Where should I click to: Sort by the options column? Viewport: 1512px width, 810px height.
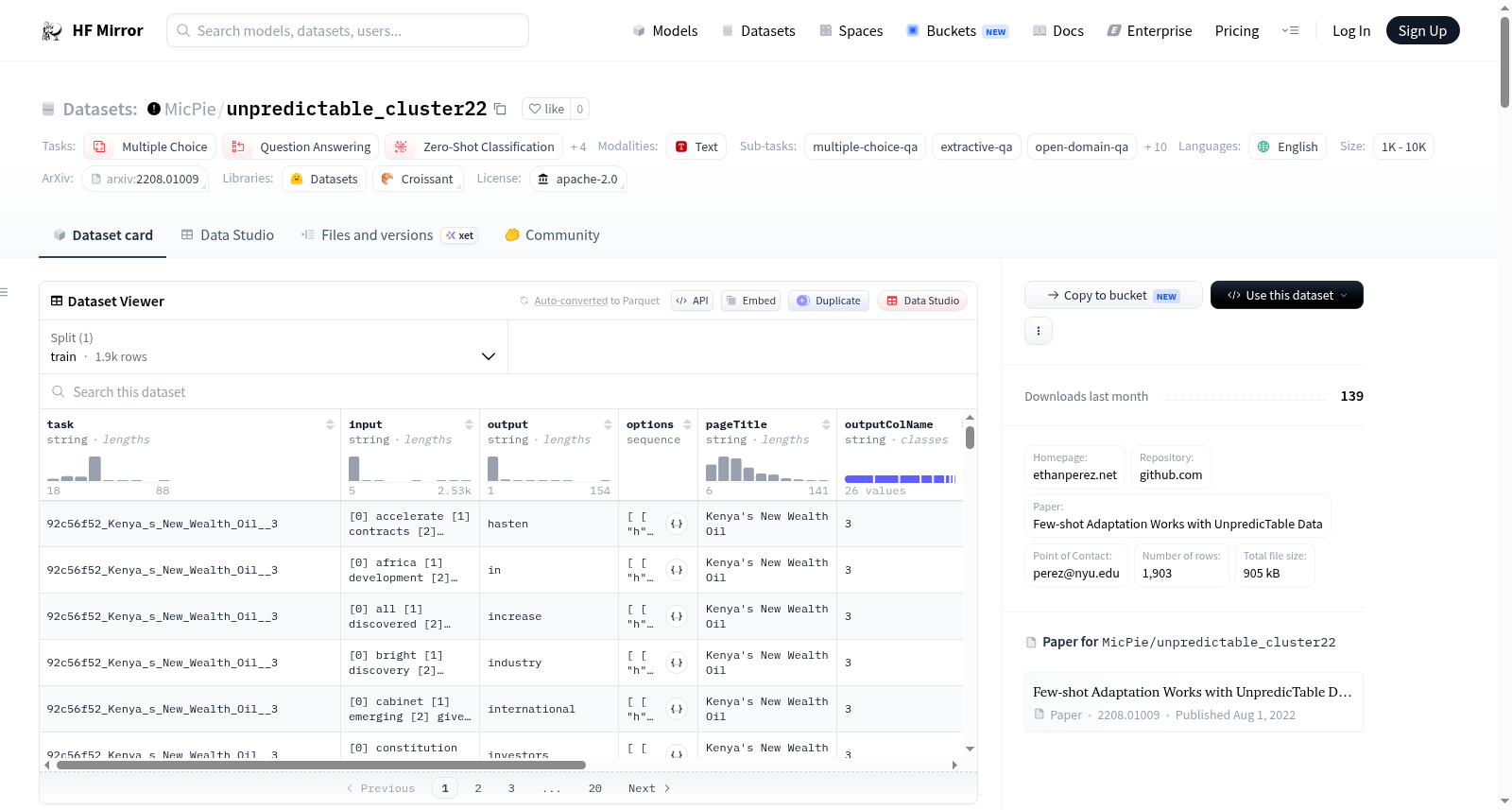[687, 424]
